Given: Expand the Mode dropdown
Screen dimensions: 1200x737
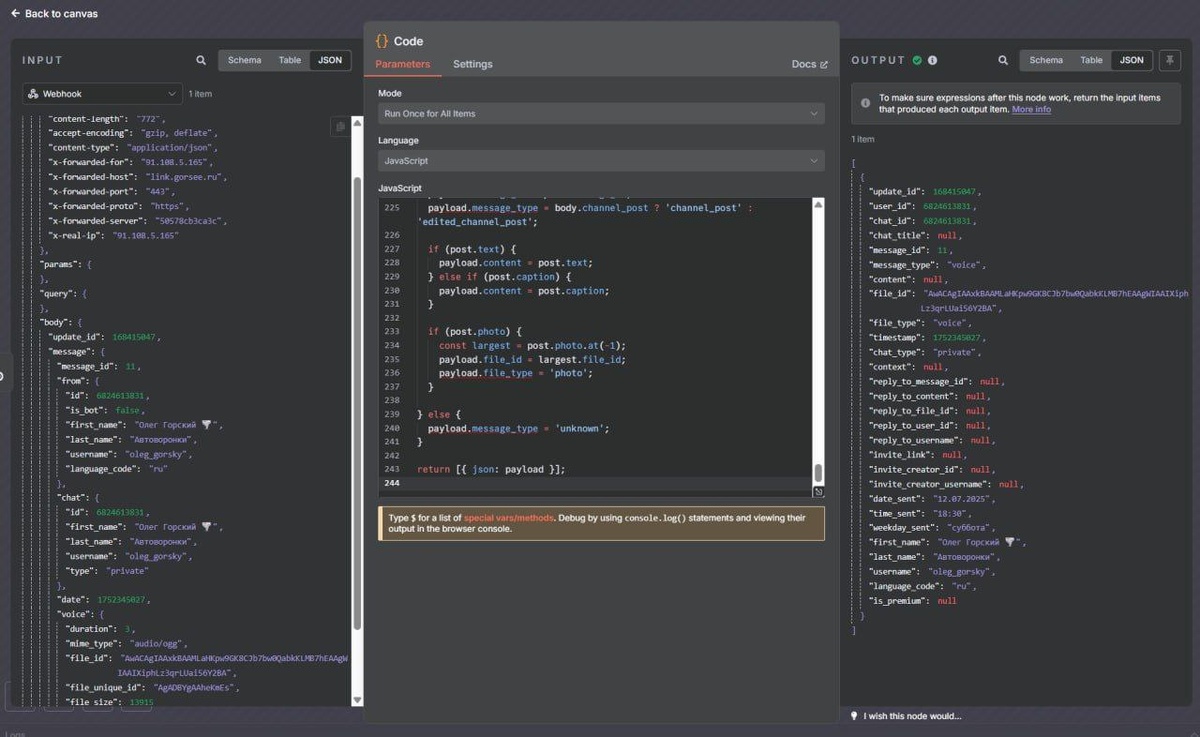Looking at the screenshot, I should (x=601, y=114).
